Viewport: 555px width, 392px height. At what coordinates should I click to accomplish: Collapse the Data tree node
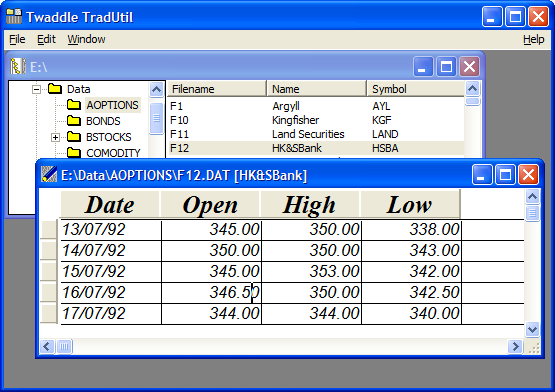click(x=36, y=89)
